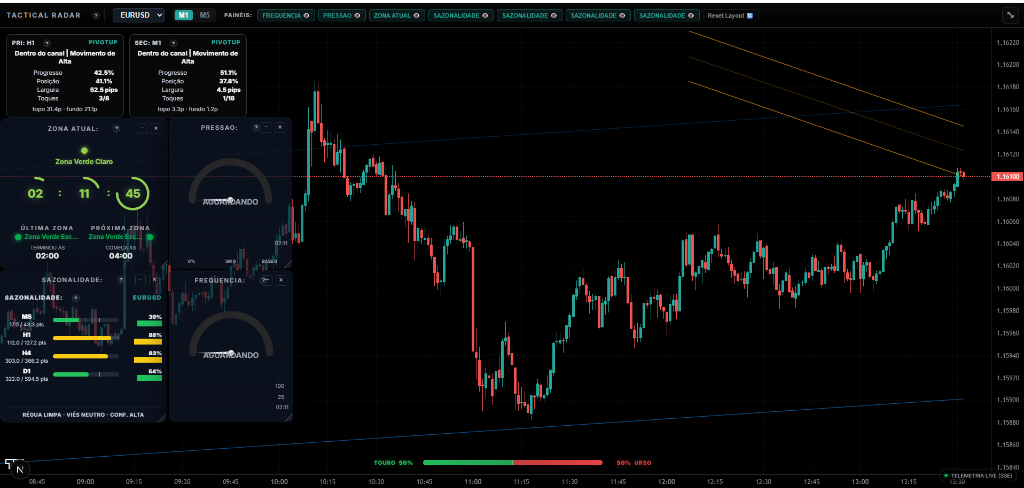The image size is (1024, 488).
Task: Click the Reset Layout button
Action: [730, 15]
